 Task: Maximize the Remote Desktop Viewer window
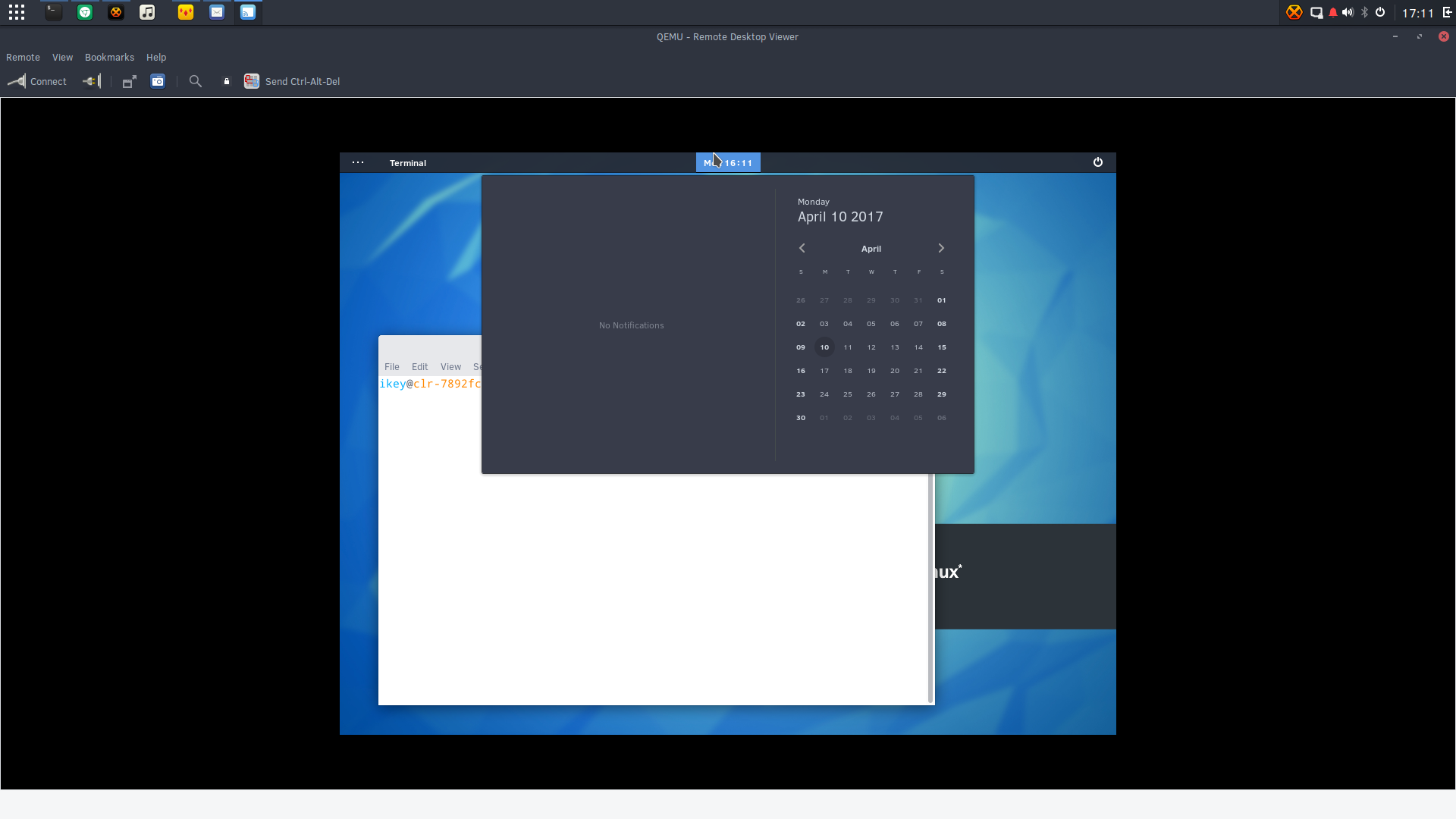1420,36
